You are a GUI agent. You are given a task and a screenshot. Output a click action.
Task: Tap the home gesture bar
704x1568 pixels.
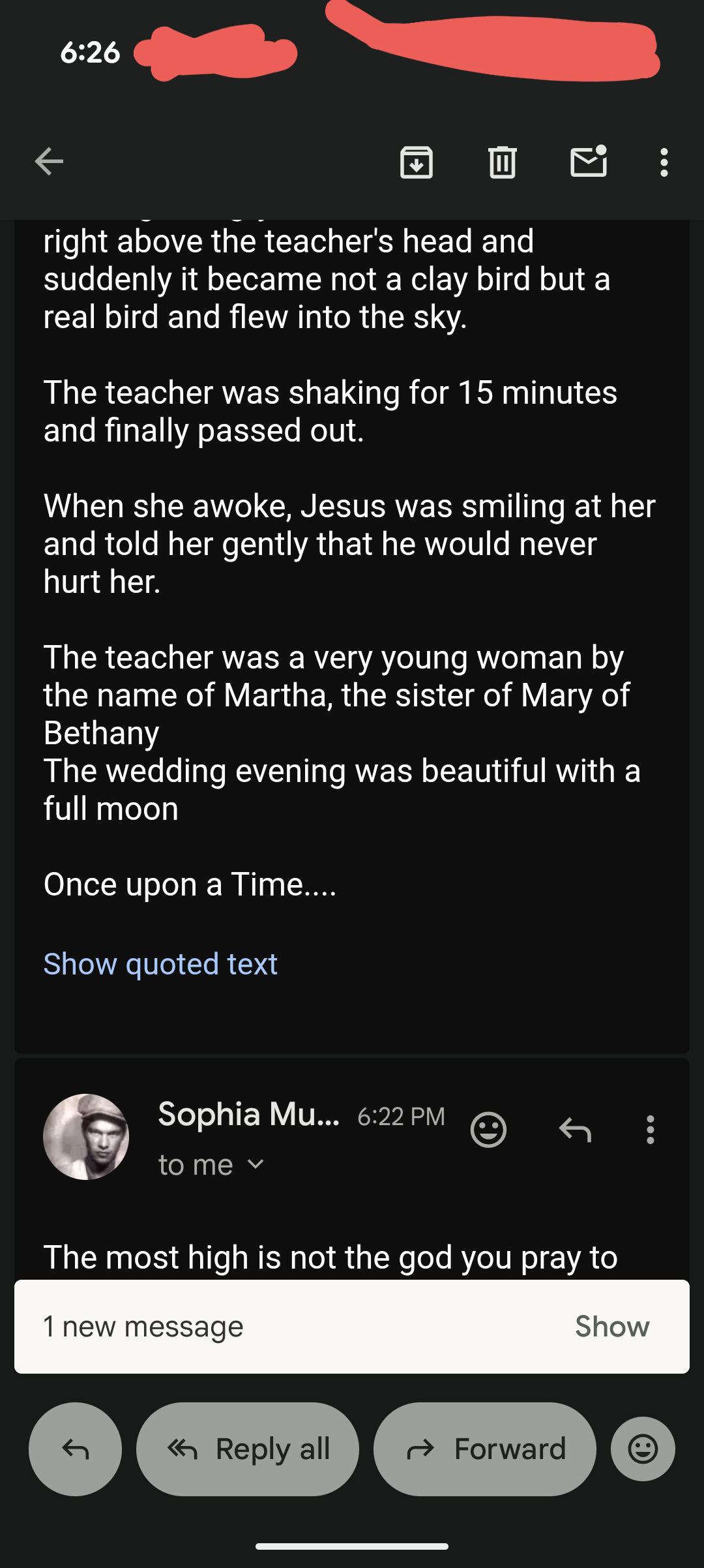coord(352,1546)
